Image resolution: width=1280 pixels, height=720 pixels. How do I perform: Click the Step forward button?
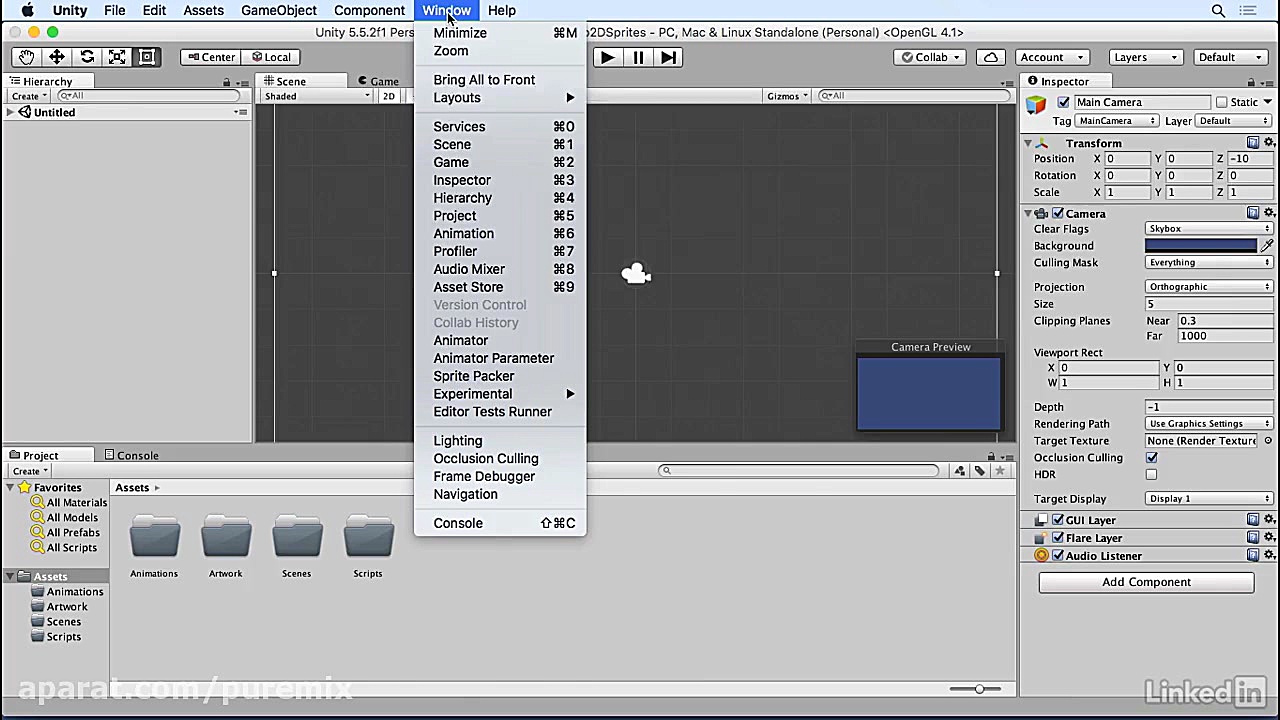tap(669, 57)
